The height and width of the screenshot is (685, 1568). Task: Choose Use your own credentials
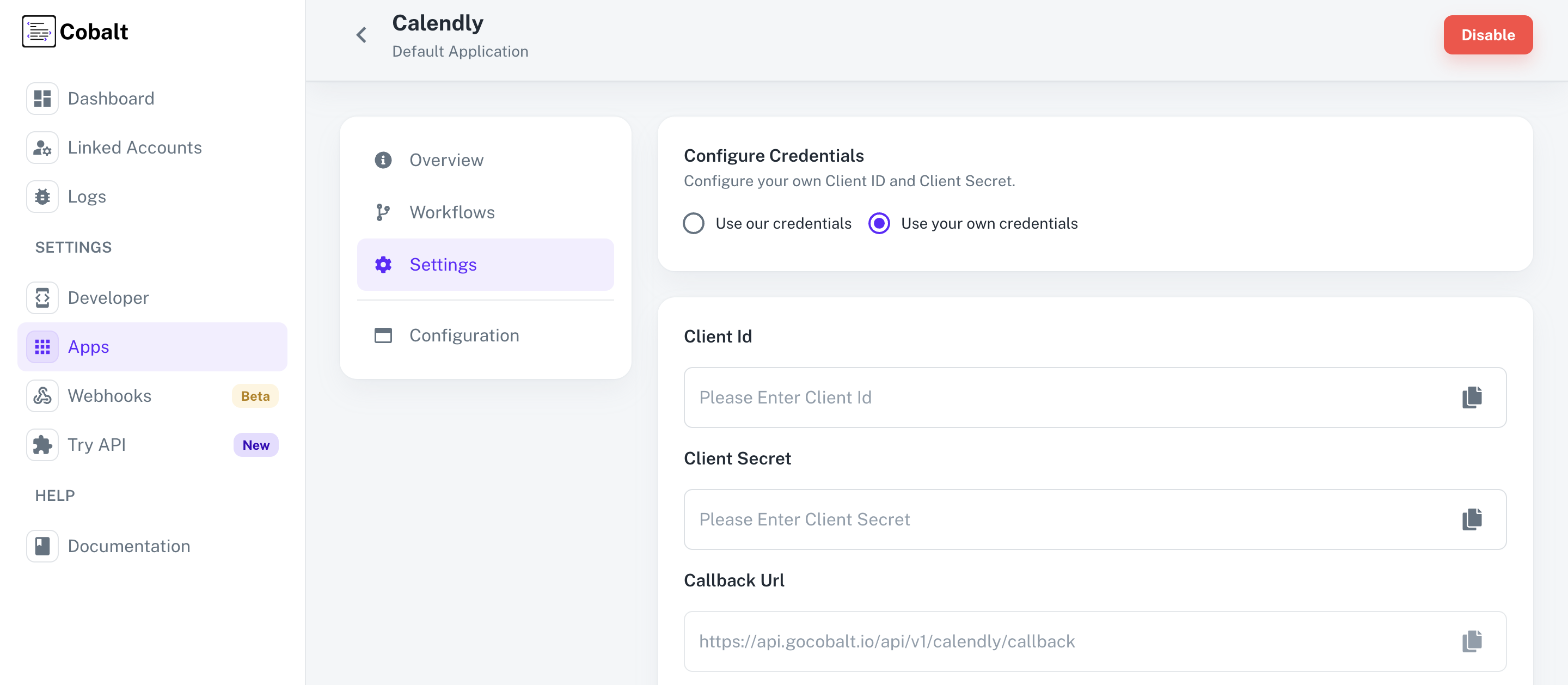click(x=879, y=223)
